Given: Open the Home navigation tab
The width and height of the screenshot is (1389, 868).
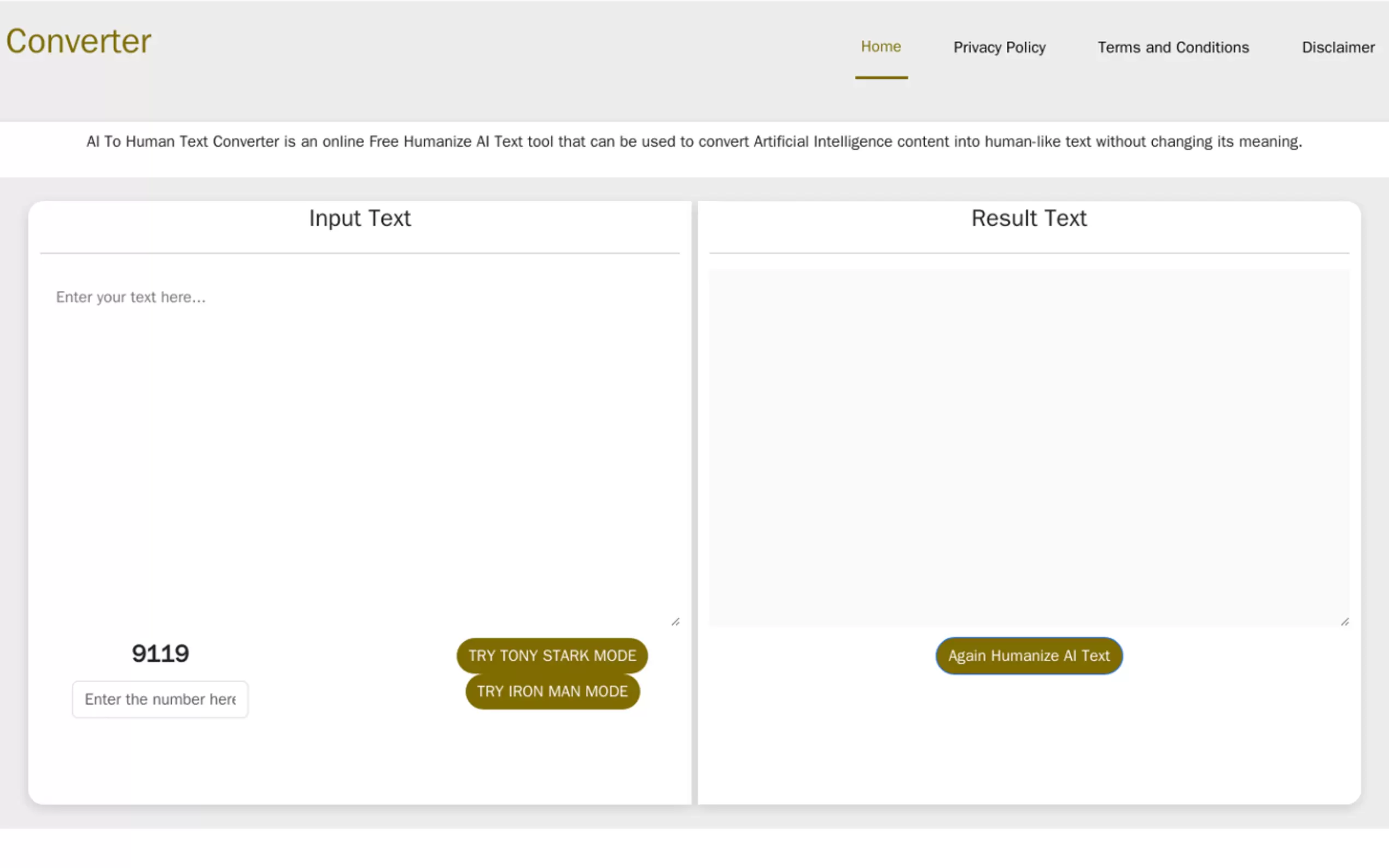Looking at the screenshot, I should click(880, 46).
